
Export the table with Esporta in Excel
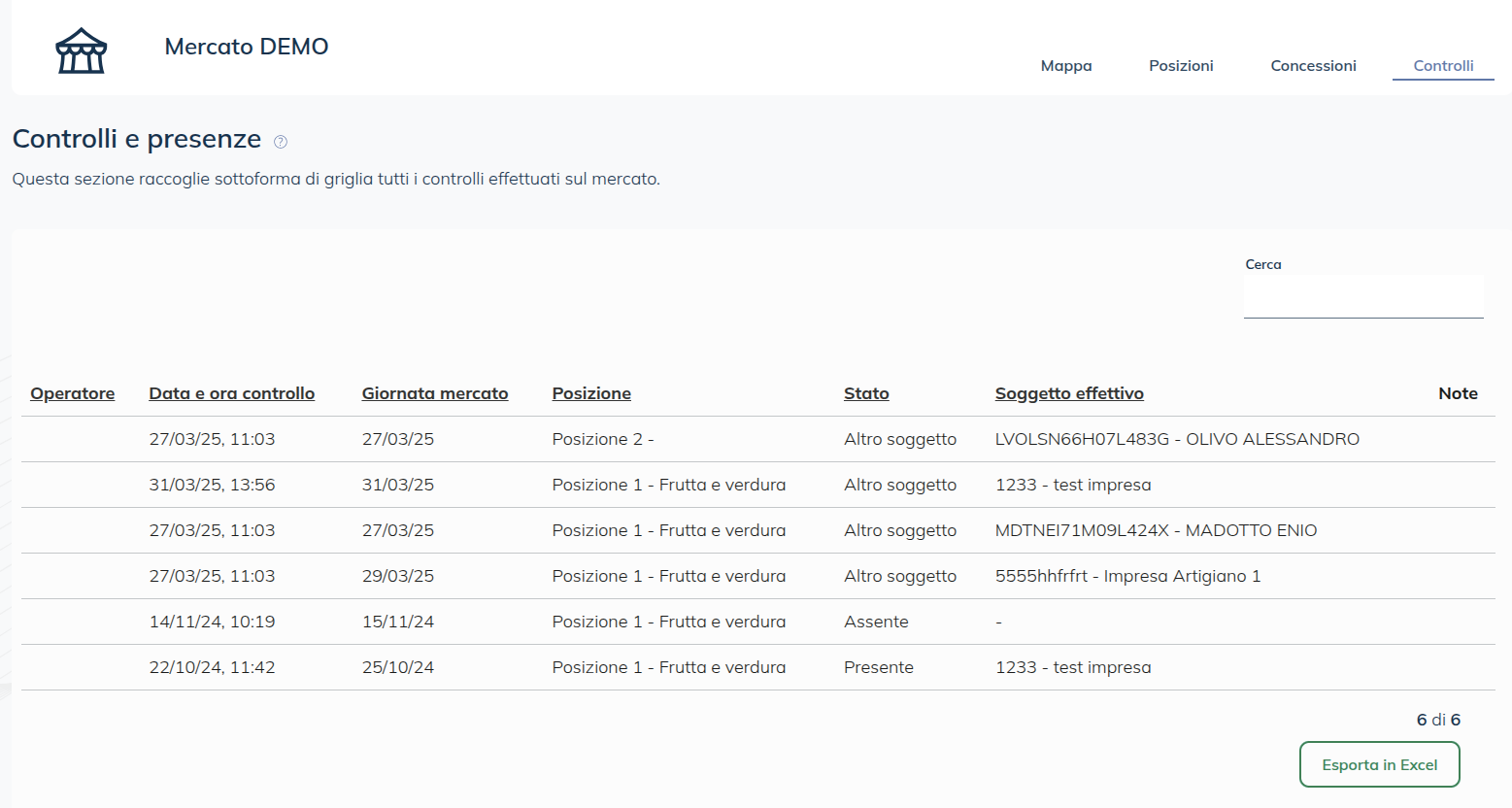[1379, 764]
